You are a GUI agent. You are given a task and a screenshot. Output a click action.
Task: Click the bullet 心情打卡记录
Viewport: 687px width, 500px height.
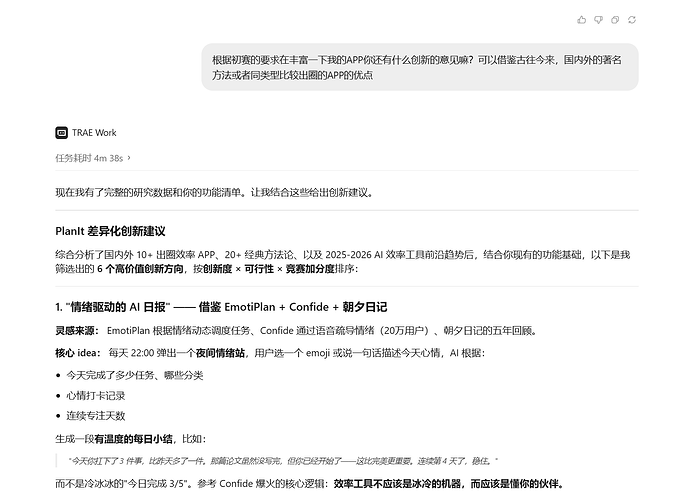(96, 396)
